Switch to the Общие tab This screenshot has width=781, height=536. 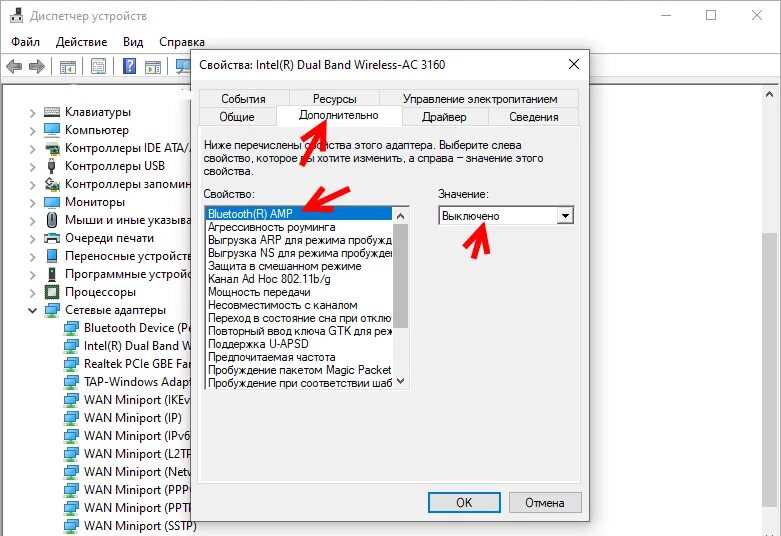237,117
